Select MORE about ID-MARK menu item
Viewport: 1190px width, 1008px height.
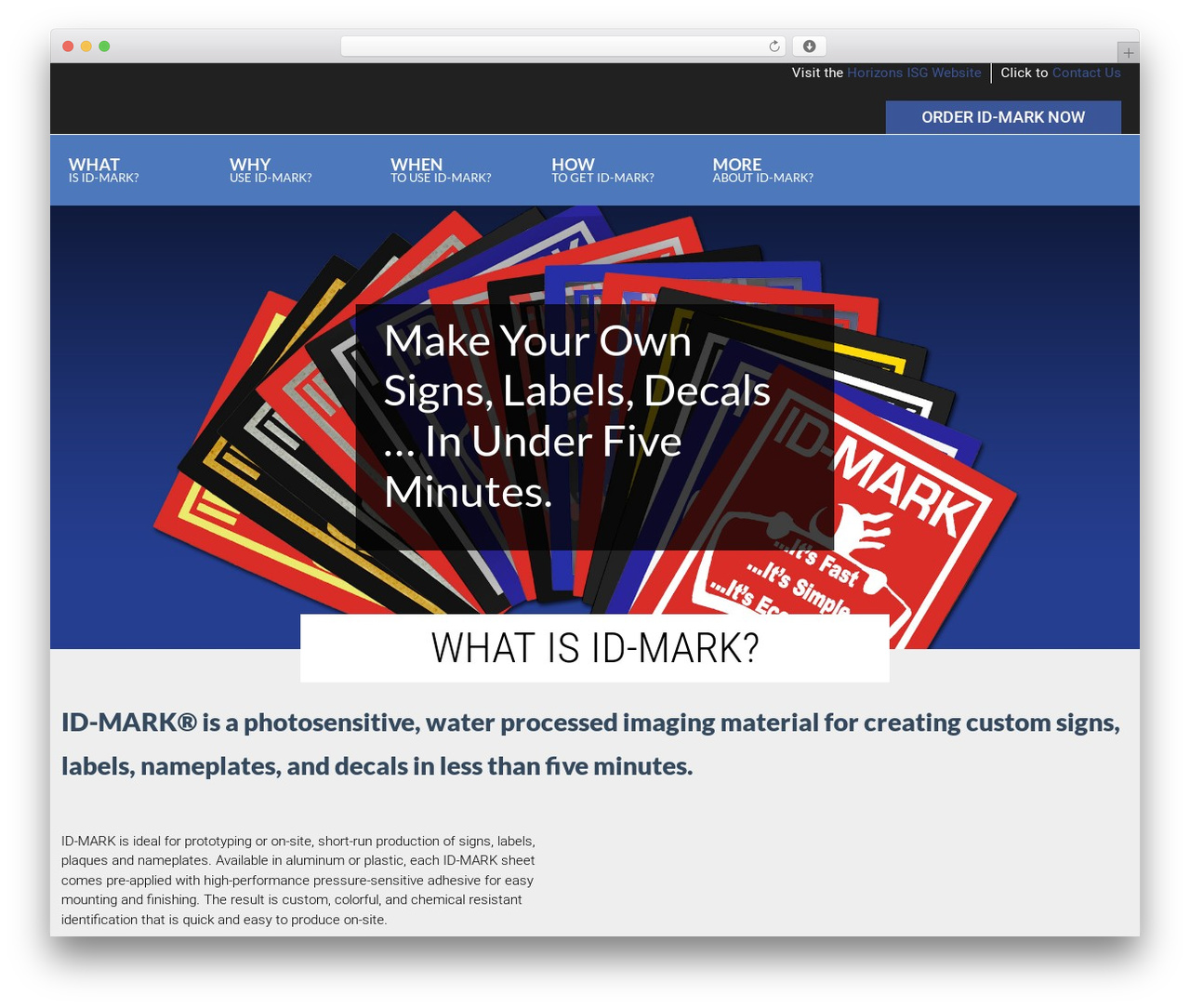[x=762, y=170]
